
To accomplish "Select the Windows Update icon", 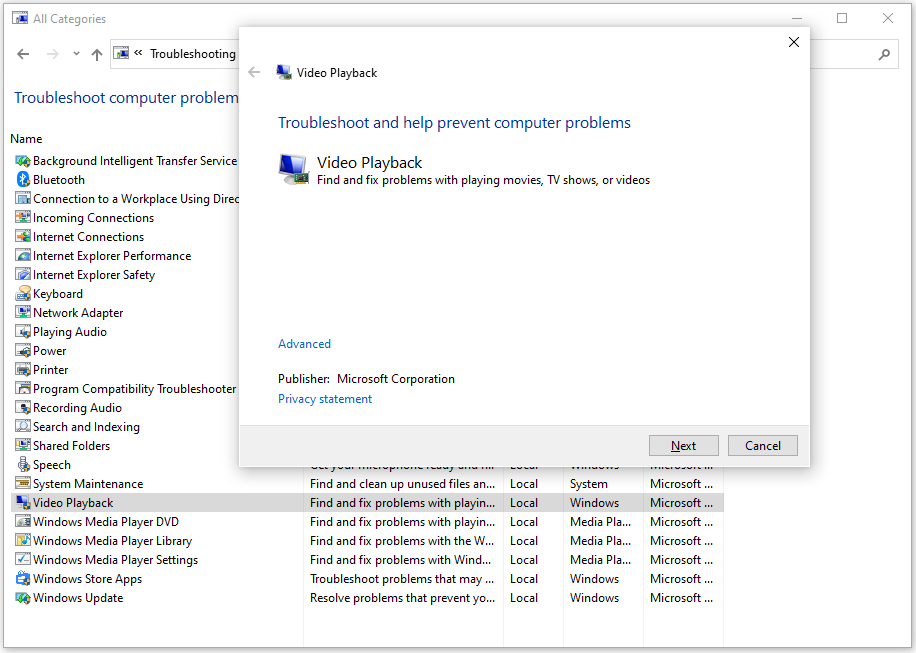I will [x=23, y=598].
